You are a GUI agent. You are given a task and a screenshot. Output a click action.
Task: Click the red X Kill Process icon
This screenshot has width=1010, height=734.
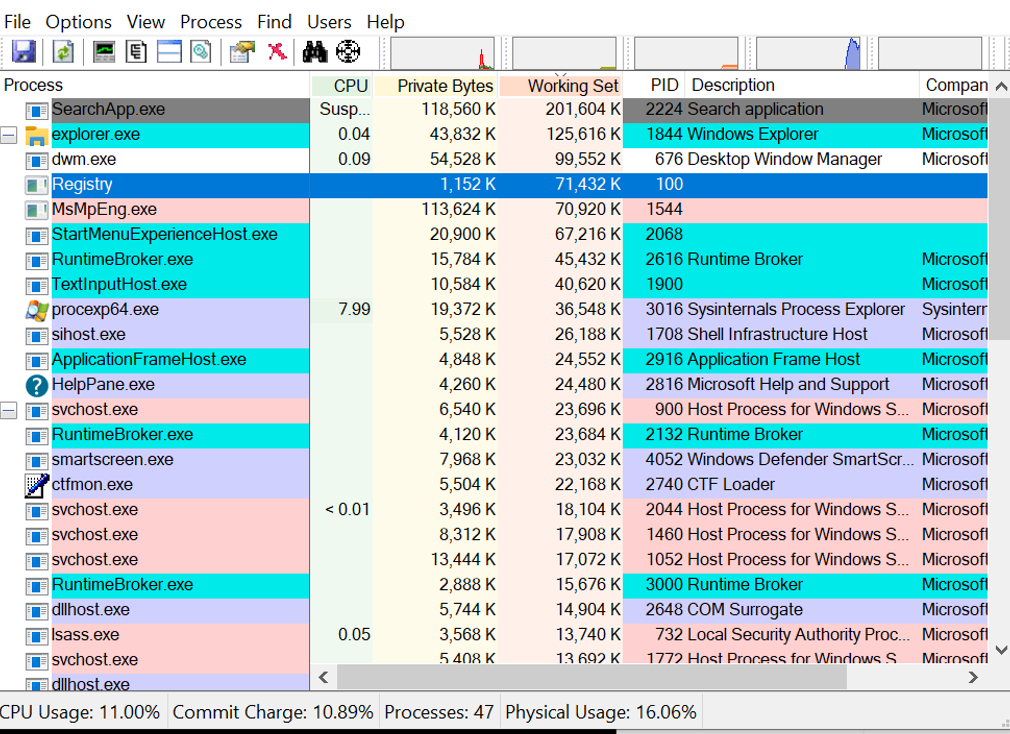[277, 51]
